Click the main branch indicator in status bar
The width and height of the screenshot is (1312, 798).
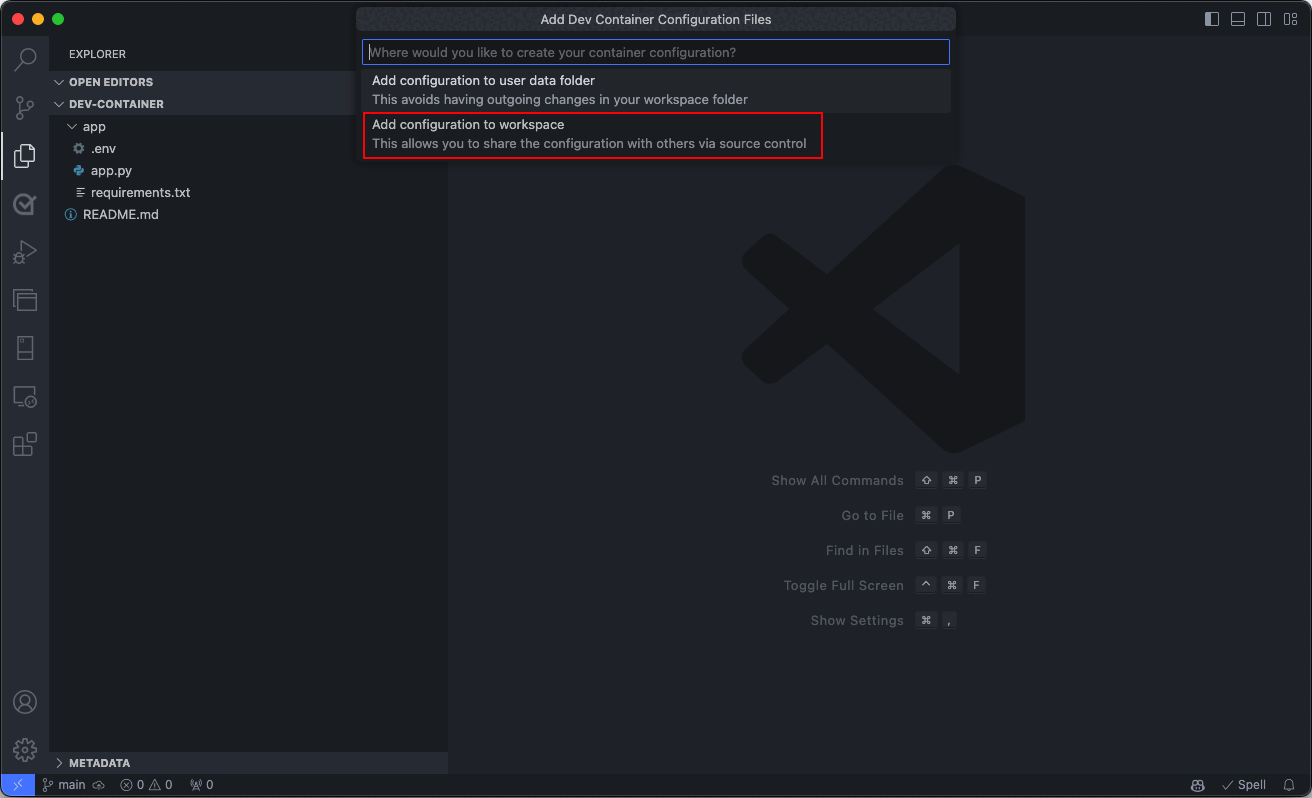click(63, 785)
